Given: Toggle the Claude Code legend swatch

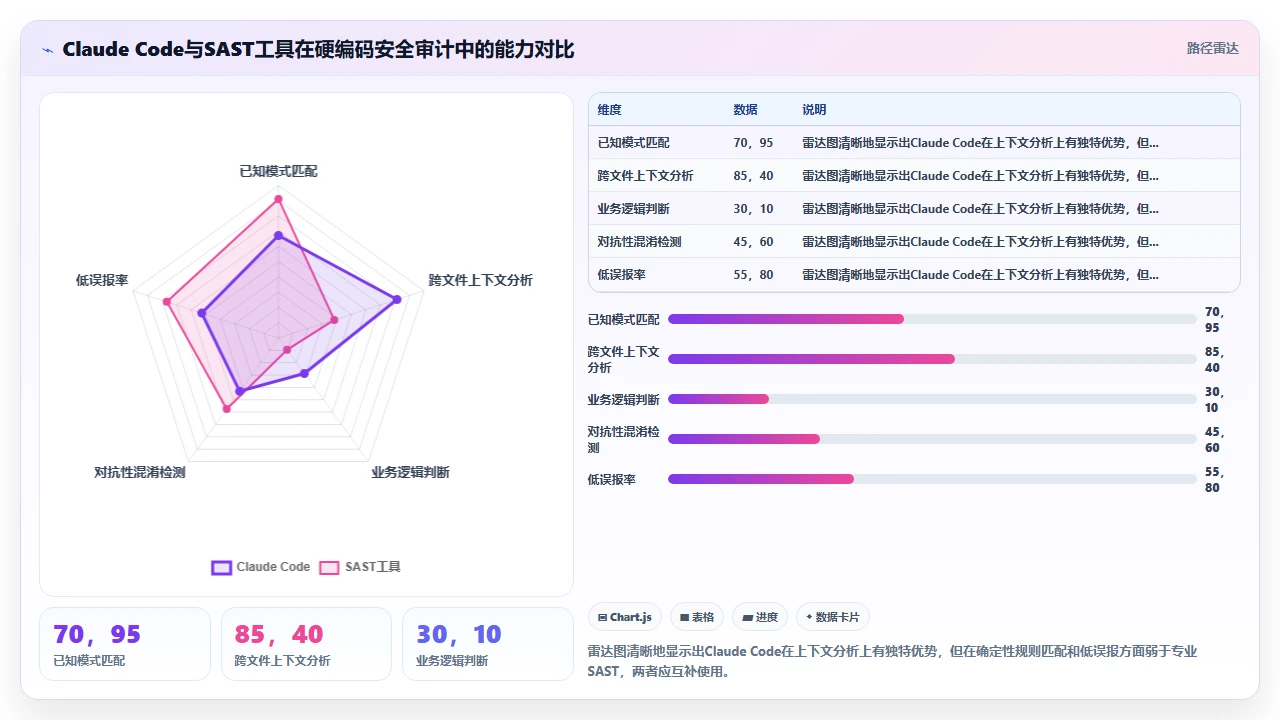Looking at the screenshot, I should tap(221, 567).
